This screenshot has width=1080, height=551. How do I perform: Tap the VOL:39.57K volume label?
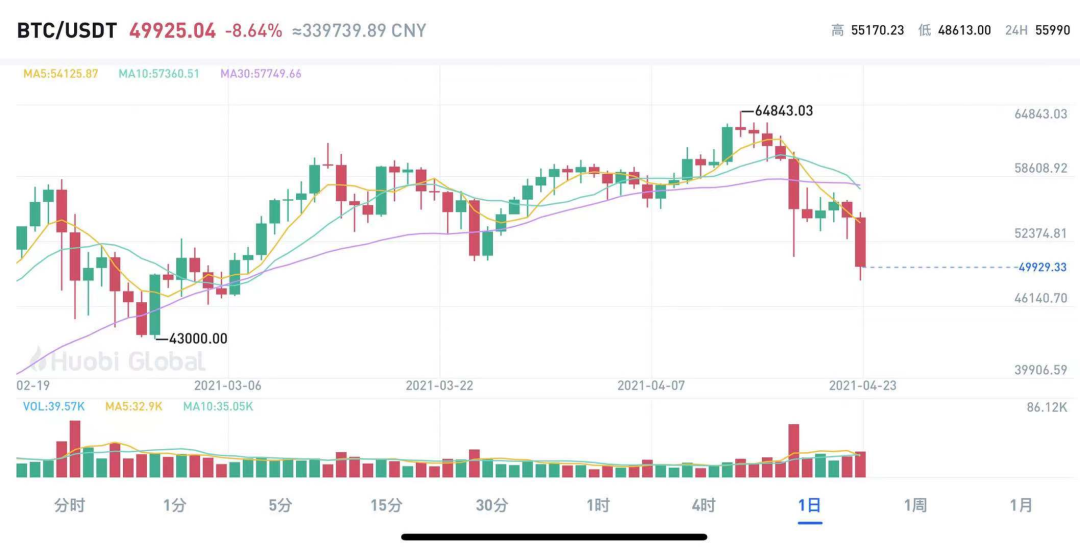[x=54, y=406]
